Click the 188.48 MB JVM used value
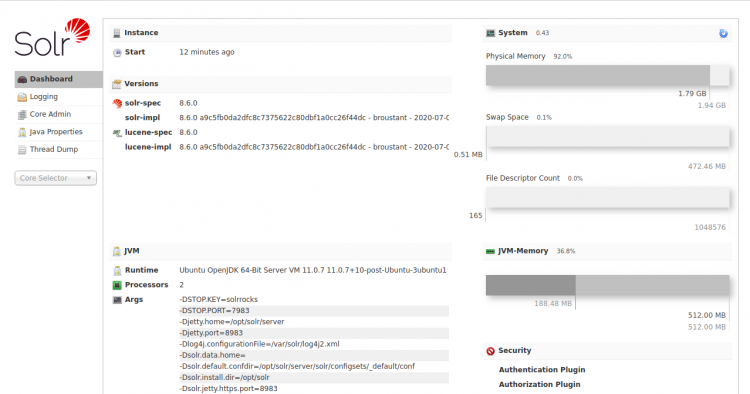Screen dimensions: 750x394 tap(553, 304)
